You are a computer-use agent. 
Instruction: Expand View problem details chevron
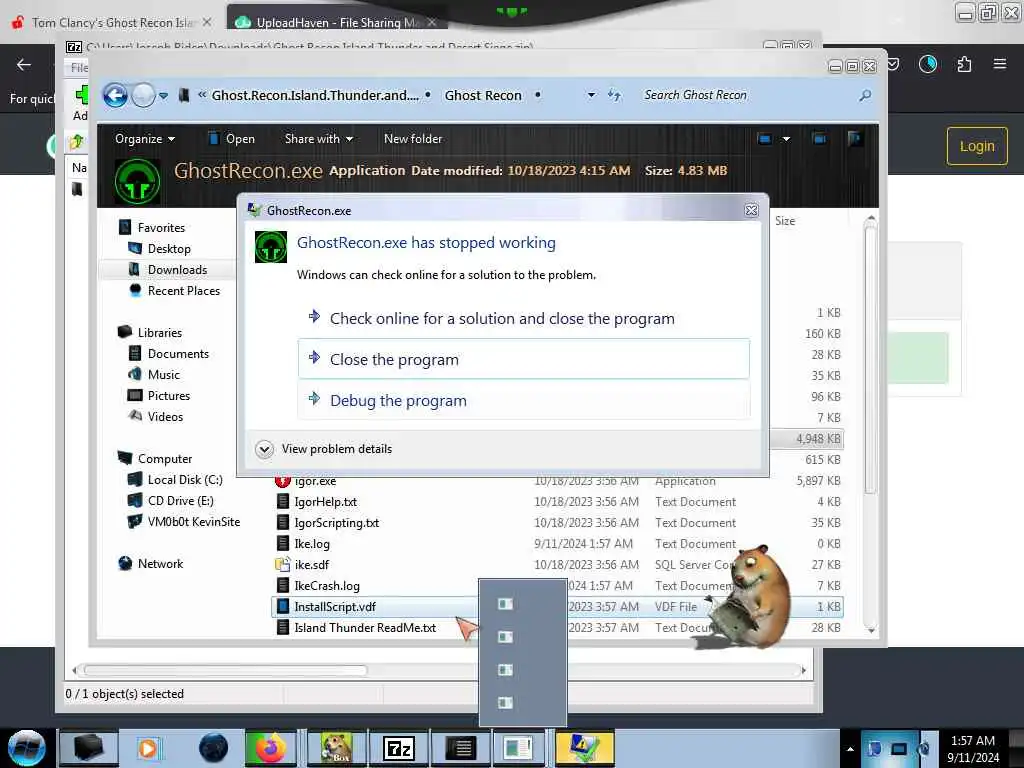pos(264,449)
